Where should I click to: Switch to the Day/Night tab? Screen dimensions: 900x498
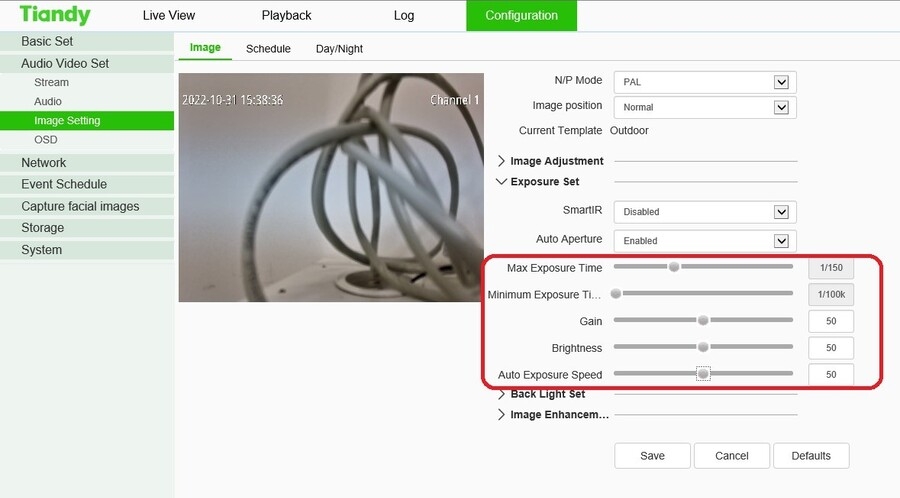[339, 49]
